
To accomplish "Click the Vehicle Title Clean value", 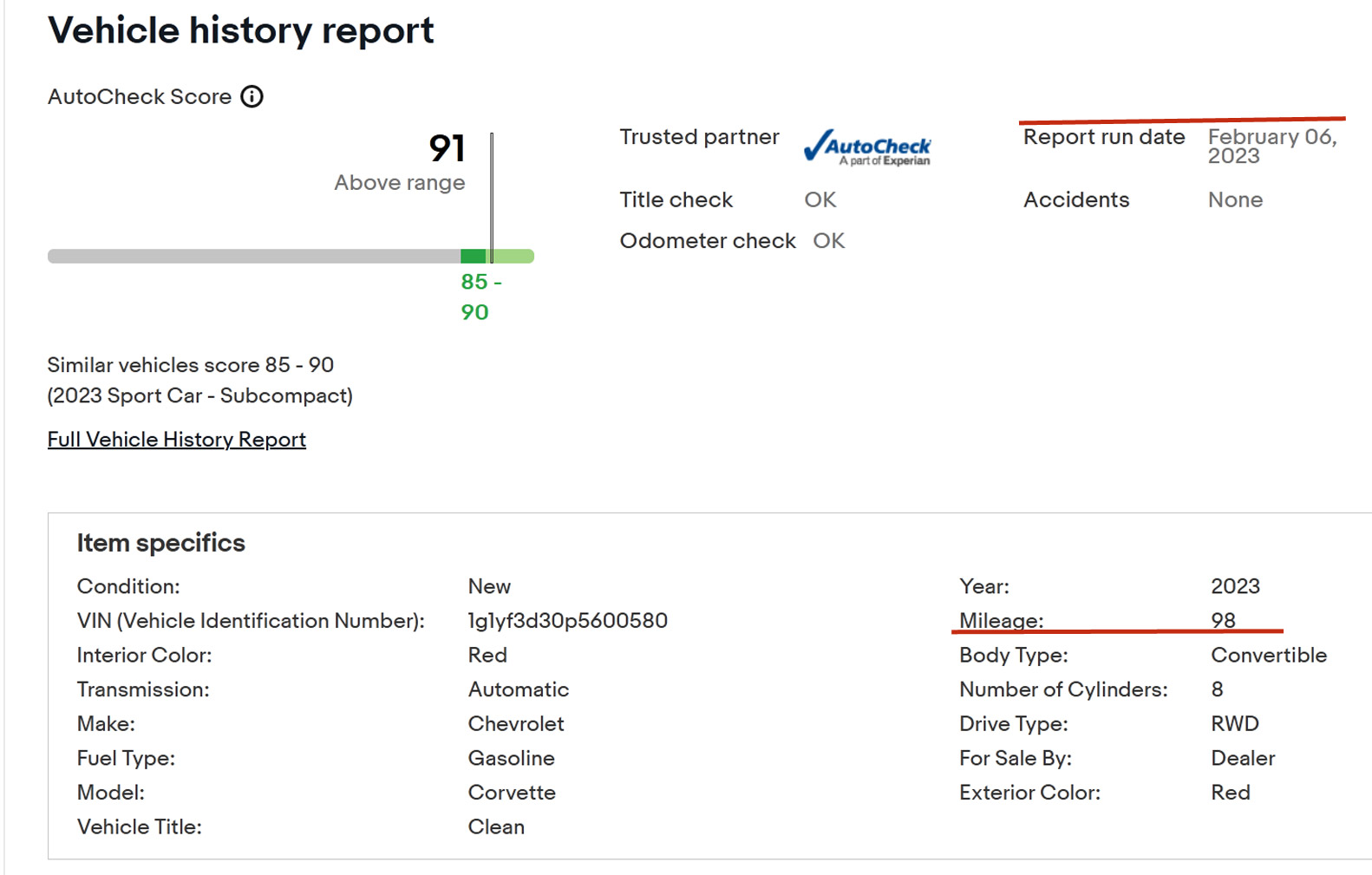I will click(496, 827).
